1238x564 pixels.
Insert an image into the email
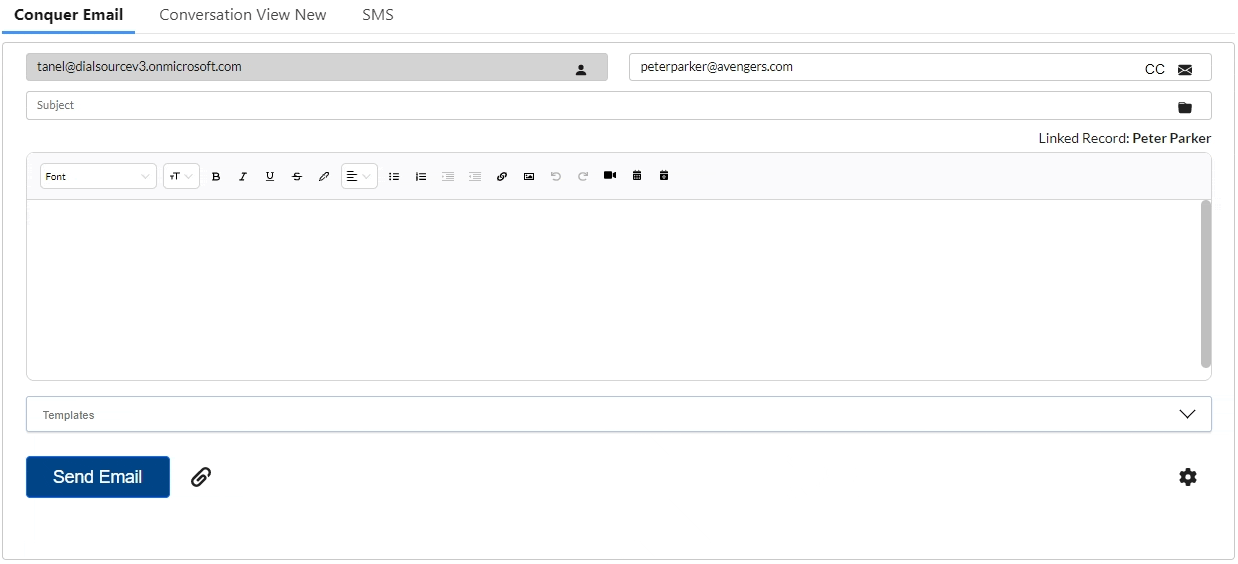[529, 176]
